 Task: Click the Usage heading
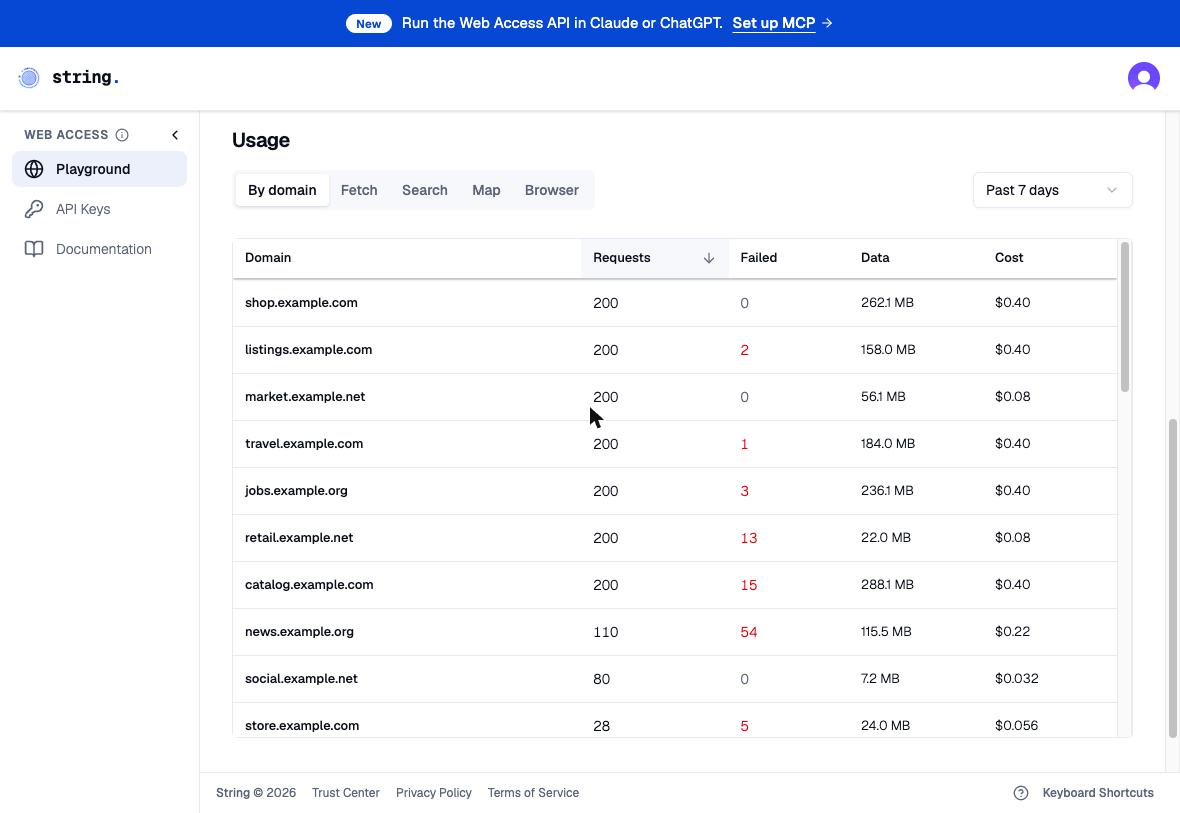(260, 140)
